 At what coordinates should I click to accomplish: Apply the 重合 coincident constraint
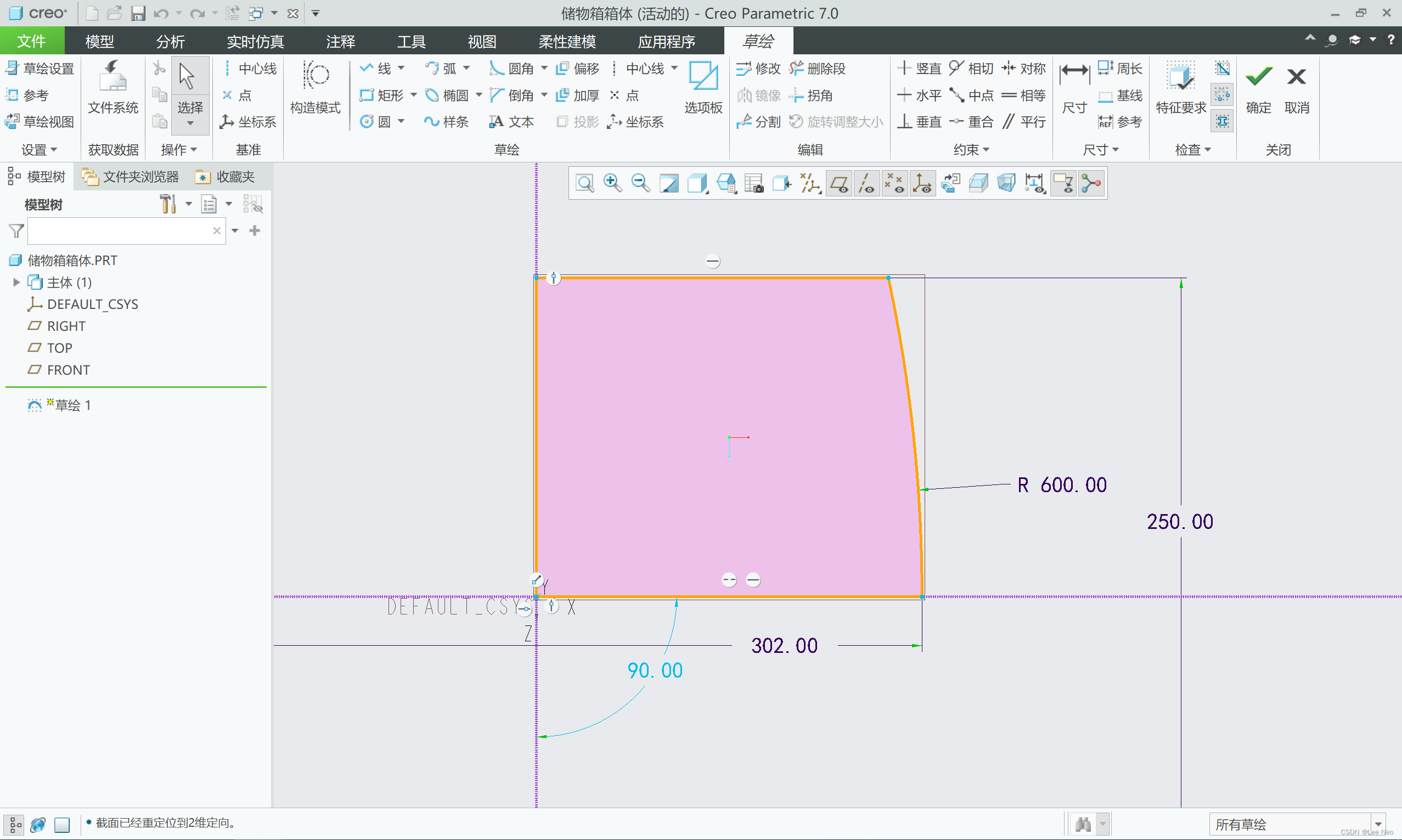(x=971, y=122)
